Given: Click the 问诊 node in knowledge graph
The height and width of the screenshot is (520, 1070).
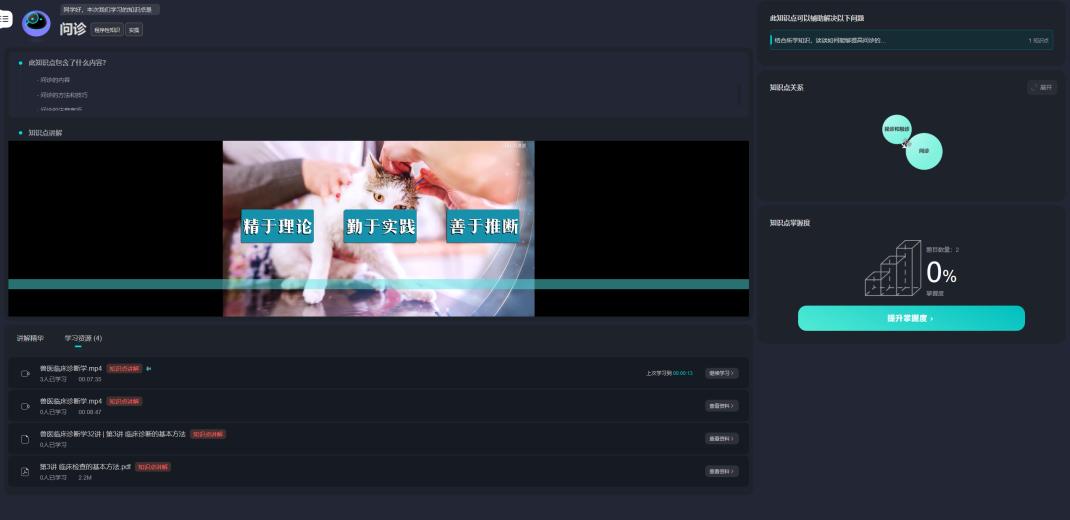Looking at the screenshot, I should [924, 152].
